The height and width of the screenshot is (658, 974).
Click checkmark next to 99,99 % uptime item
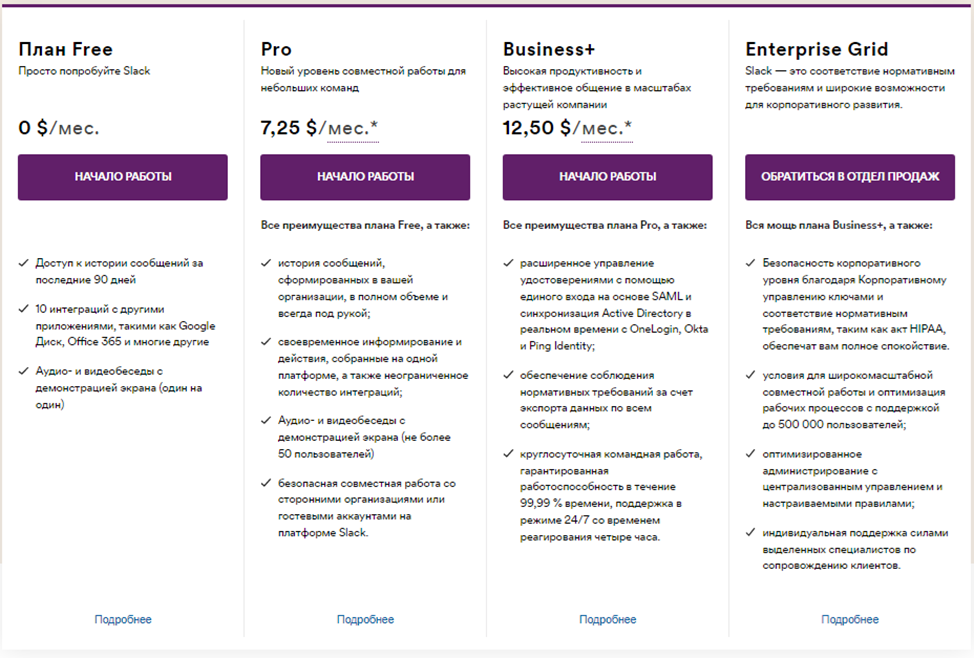point(508,454)
